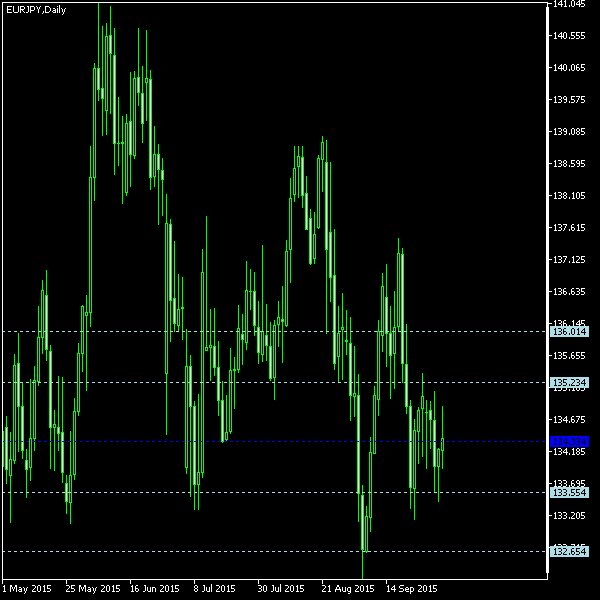The width and height of the screenshot is (600, 600).
Task: Click the 21 Aug 2015 date label
Action: click(348, 588)
